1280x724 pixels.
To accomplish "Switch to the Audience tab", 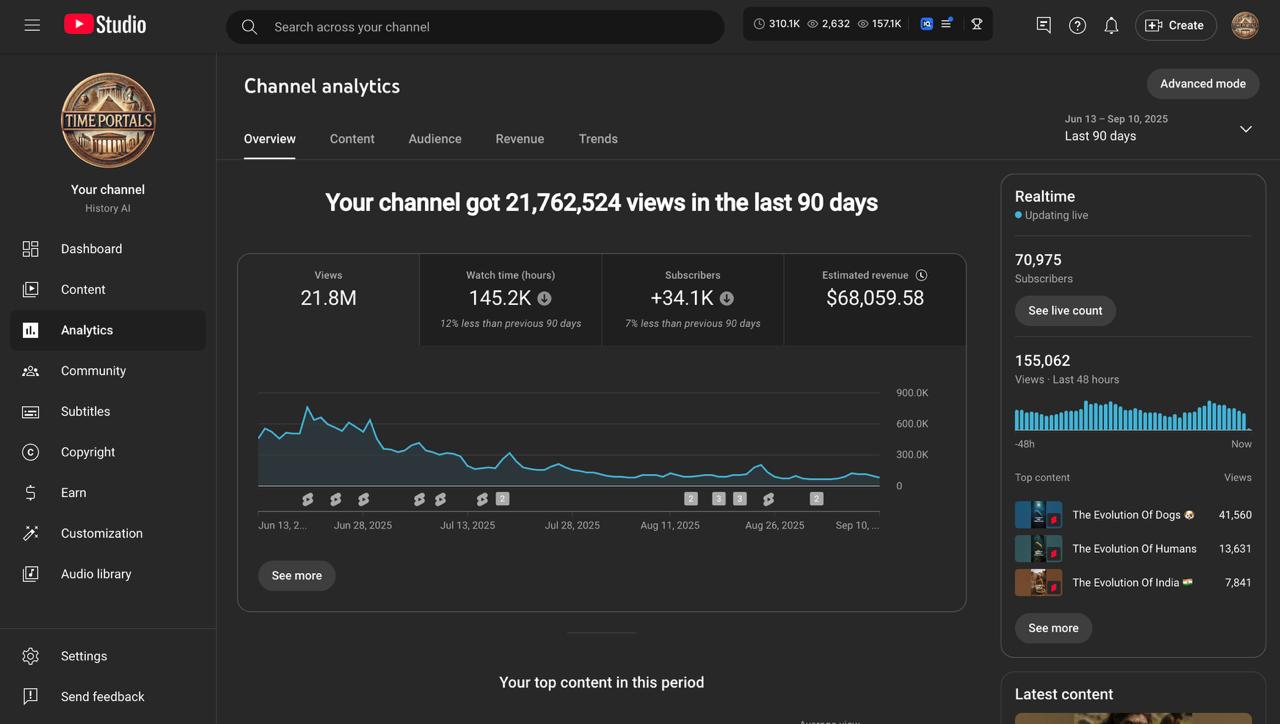I will pos(435,139).
